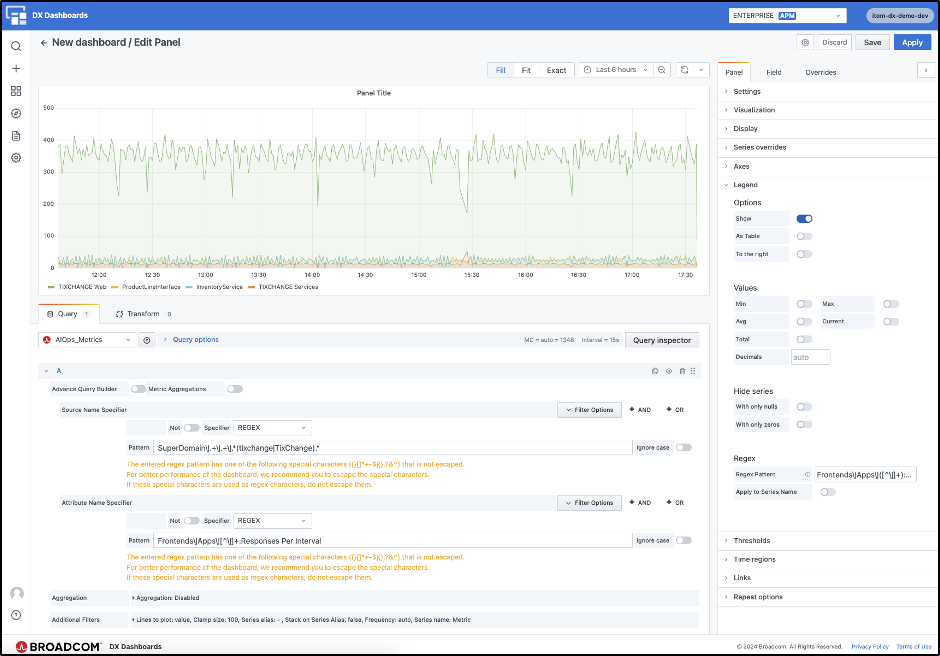Click the zoom out time range icon
Image resolution: width=940 pixels, height=656 pixels.
click(662, 70)
